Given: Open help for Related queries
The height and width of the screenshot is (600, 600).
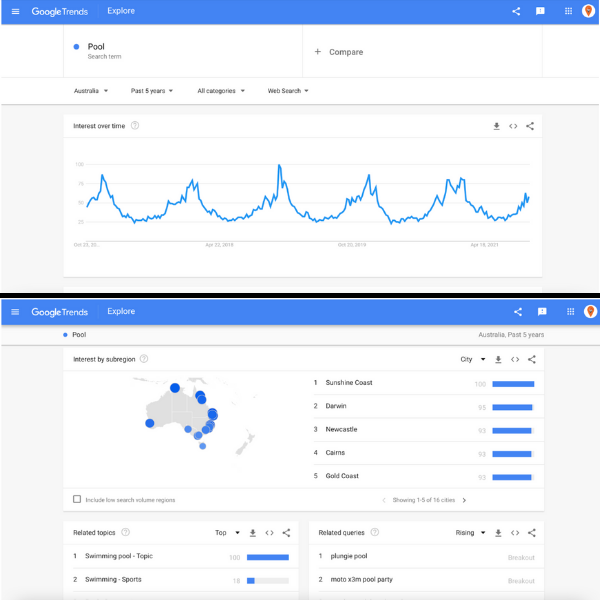Looking at the screenshot, I should pos(375,532).
